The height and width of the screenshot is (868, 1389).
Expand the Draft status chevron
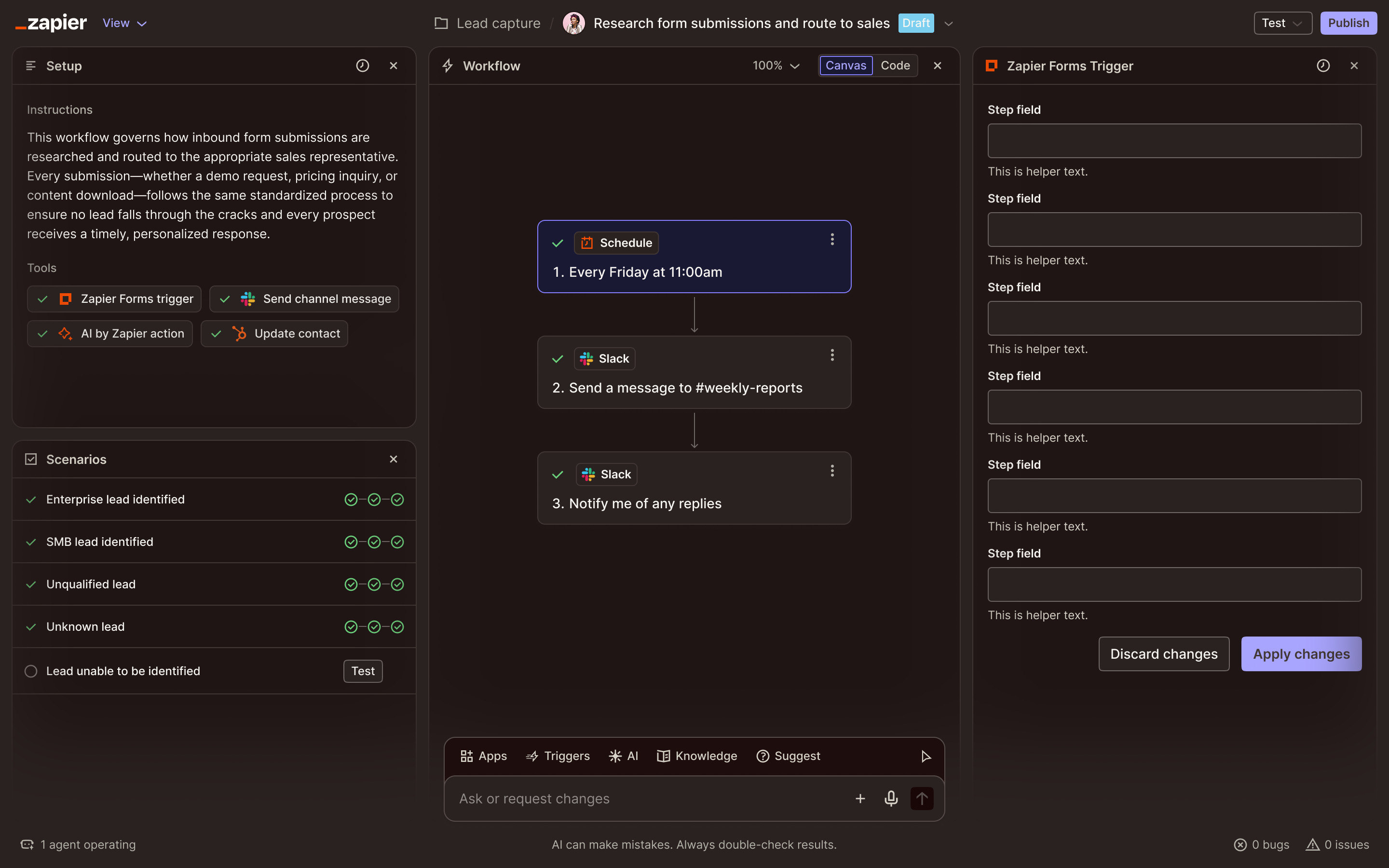click(948, 24)
